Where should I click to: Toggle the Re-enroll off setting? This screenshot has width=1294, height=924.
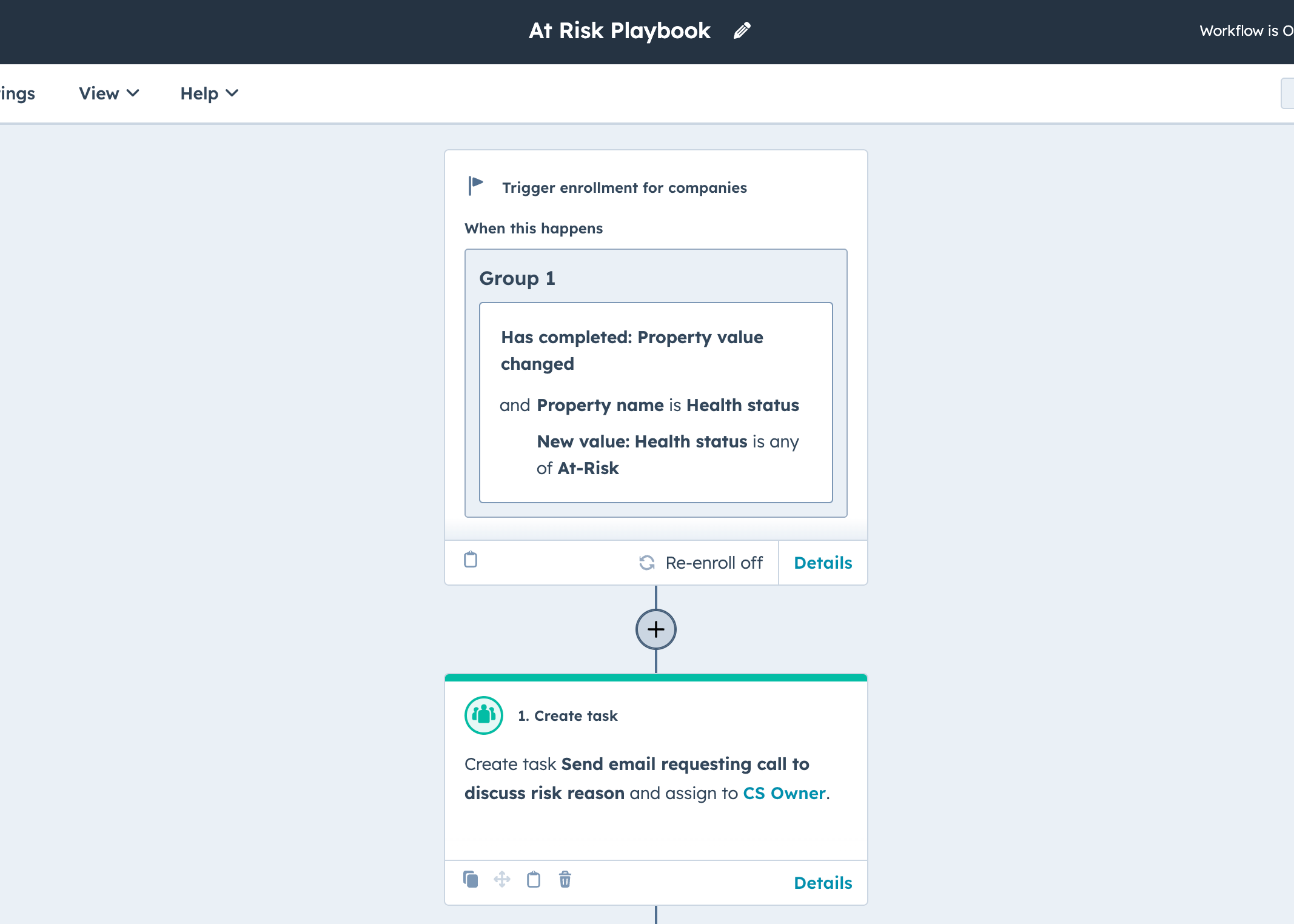pyautogui.click(x=713, y=563)
